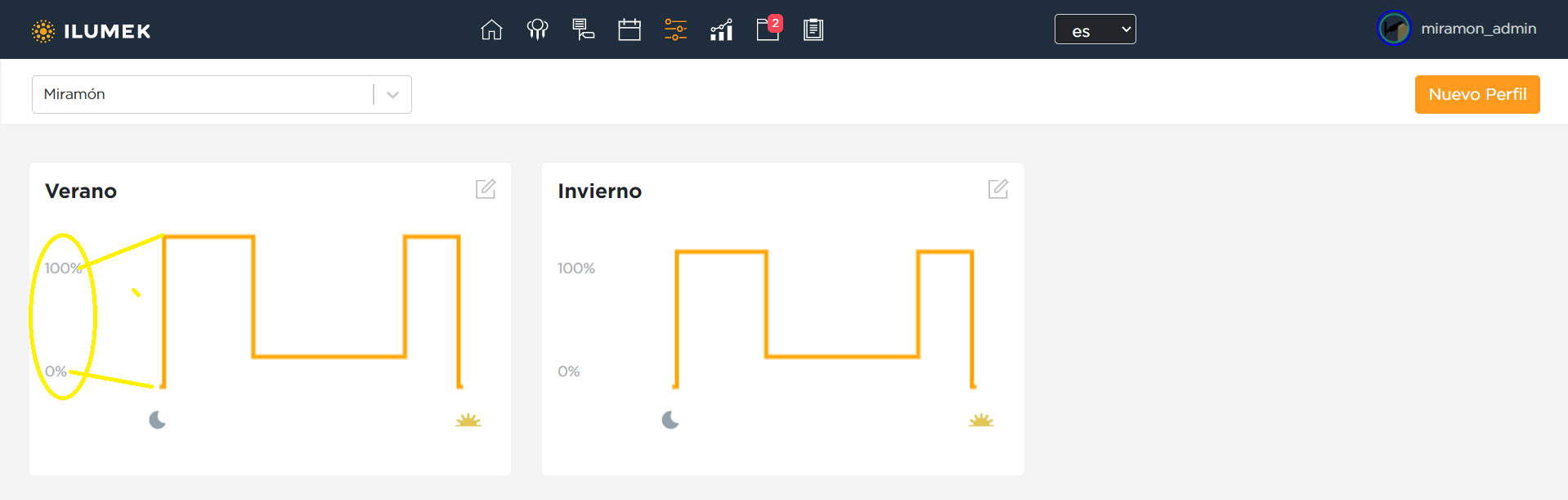Edit the Invierno profile

(998, 189)
